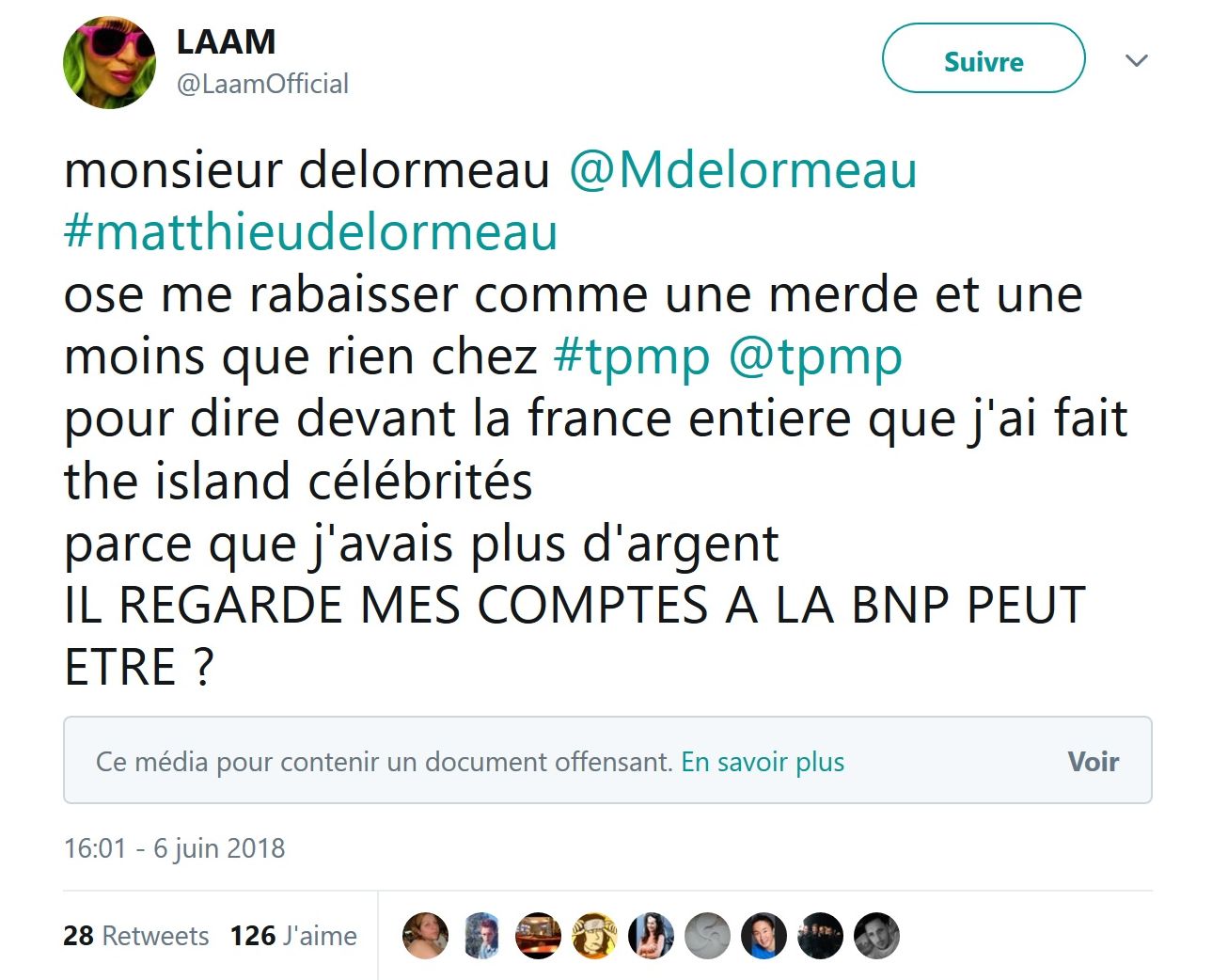This screenshot has width=1212, height=980.
Task: View the 28 Retweets list
Action: tap(136, 936)
